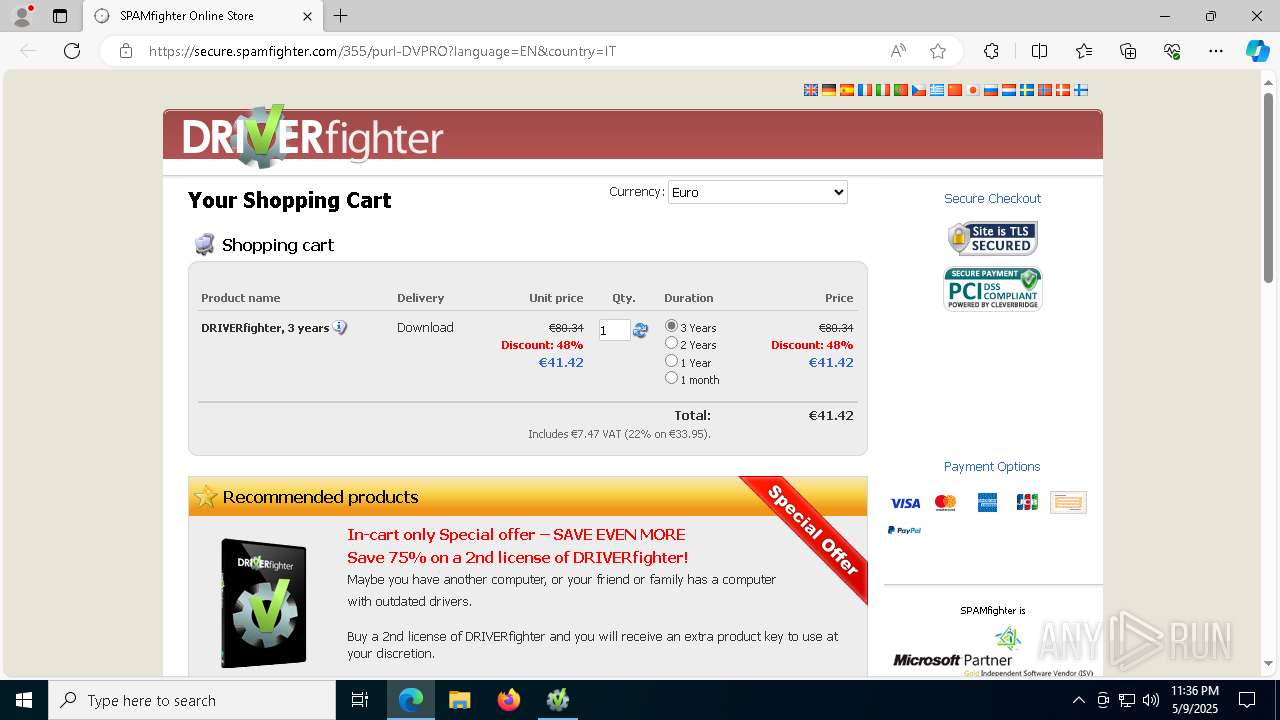
Task: Click the browser address bar URL
Action: pos(382,51)
